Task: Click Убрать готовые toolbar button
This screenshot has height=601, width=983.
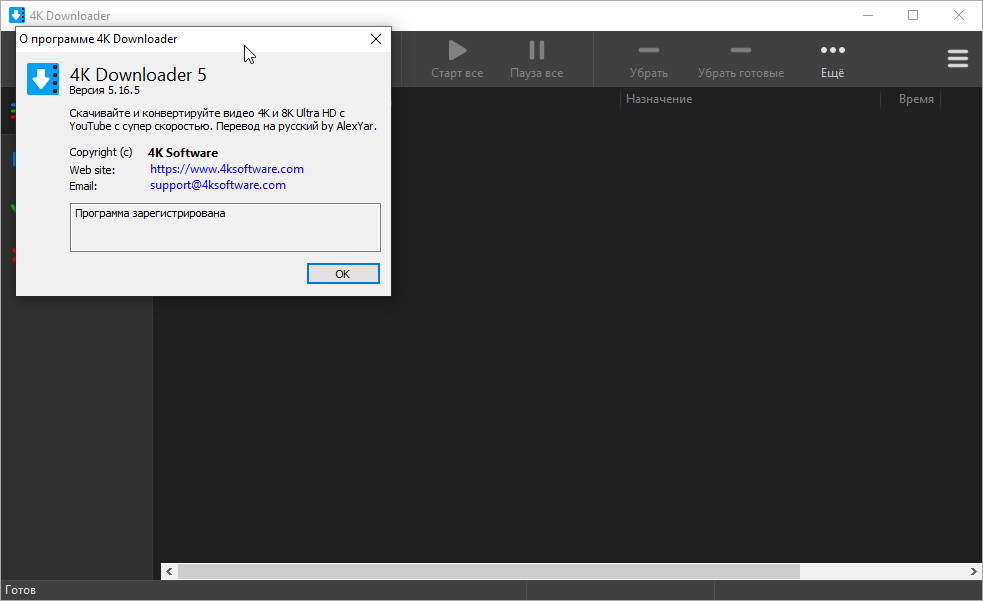Action: 740,60
